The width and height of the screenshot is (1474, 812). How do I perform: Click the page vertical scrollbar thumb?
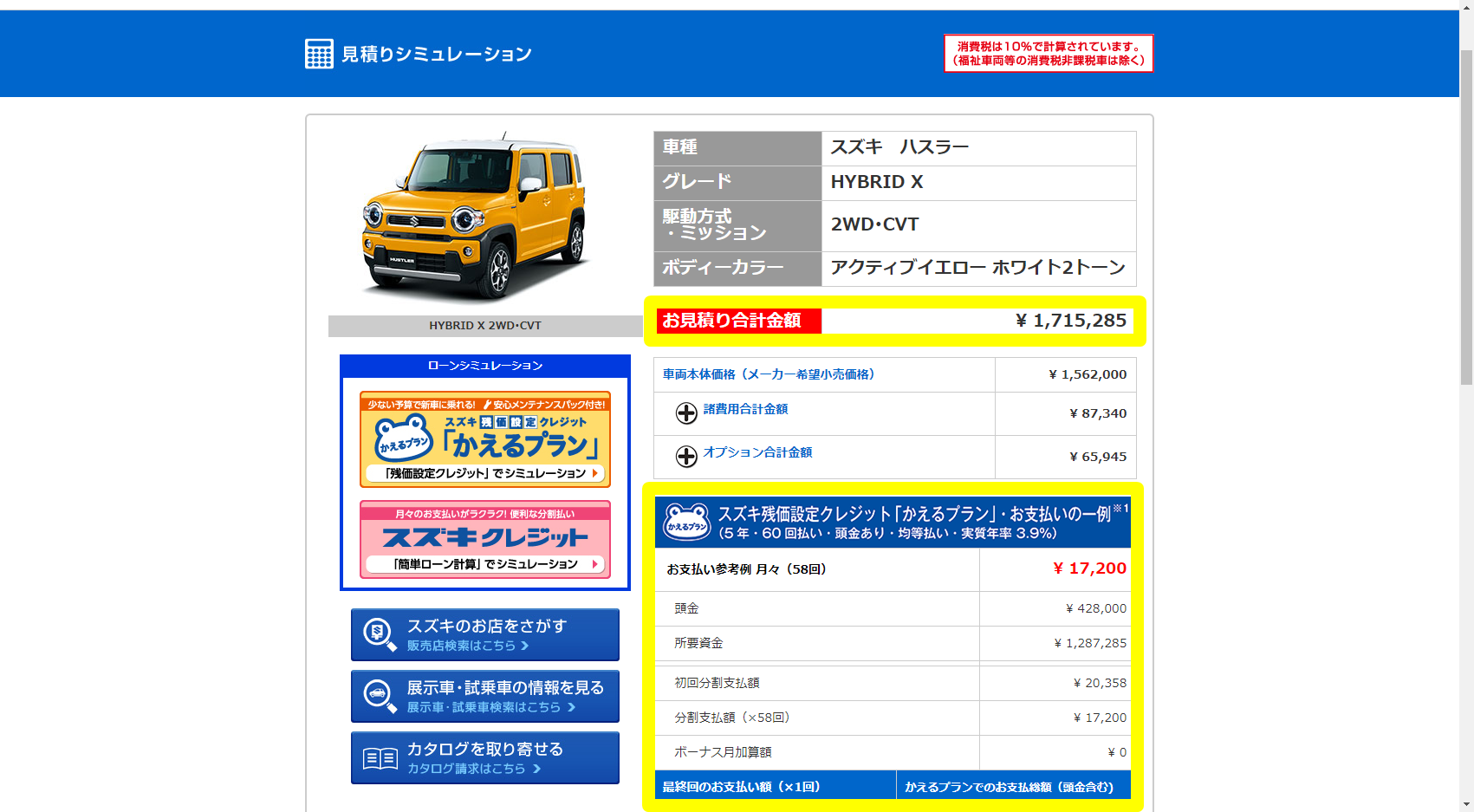click(1466, 217)
